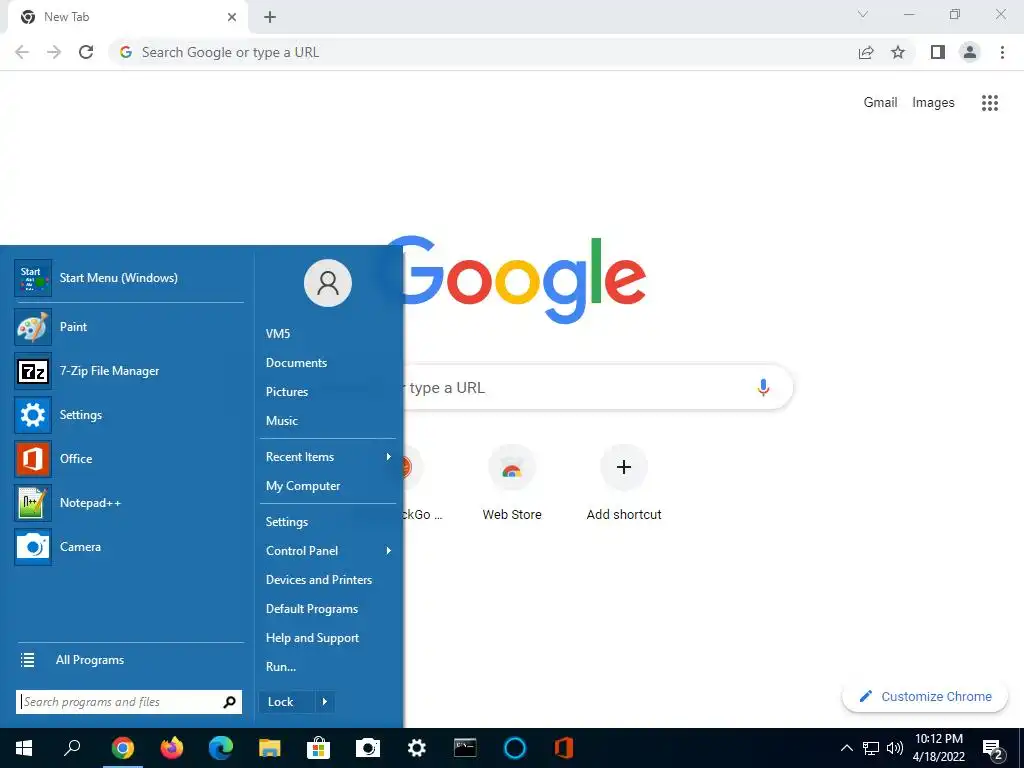
Task: Open Pictures from start menu
Action: pyautogui.click(x=287, y=392)
